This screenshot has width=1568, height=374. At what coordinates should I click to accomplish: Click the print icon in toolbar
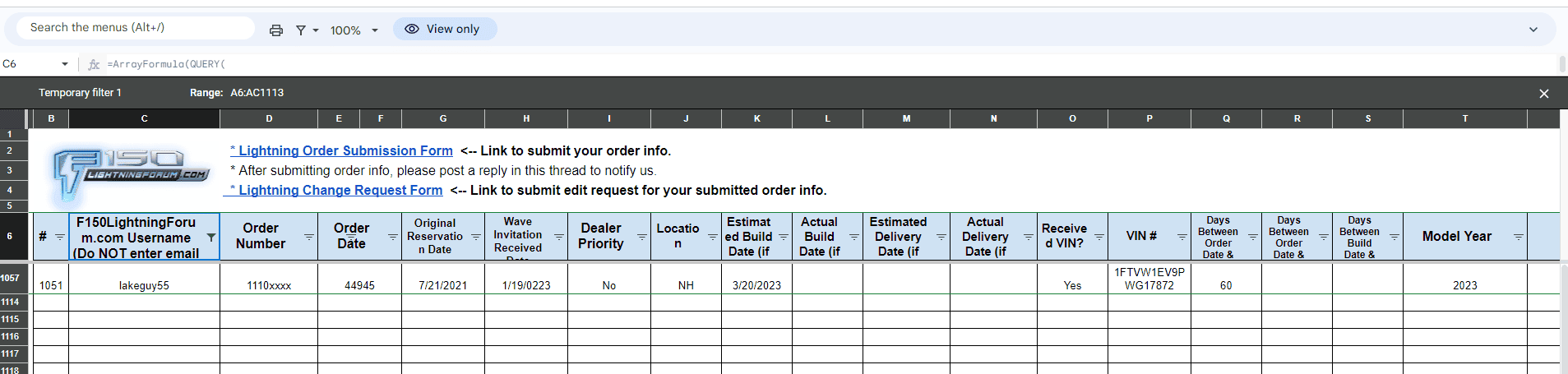pos(276,30)
